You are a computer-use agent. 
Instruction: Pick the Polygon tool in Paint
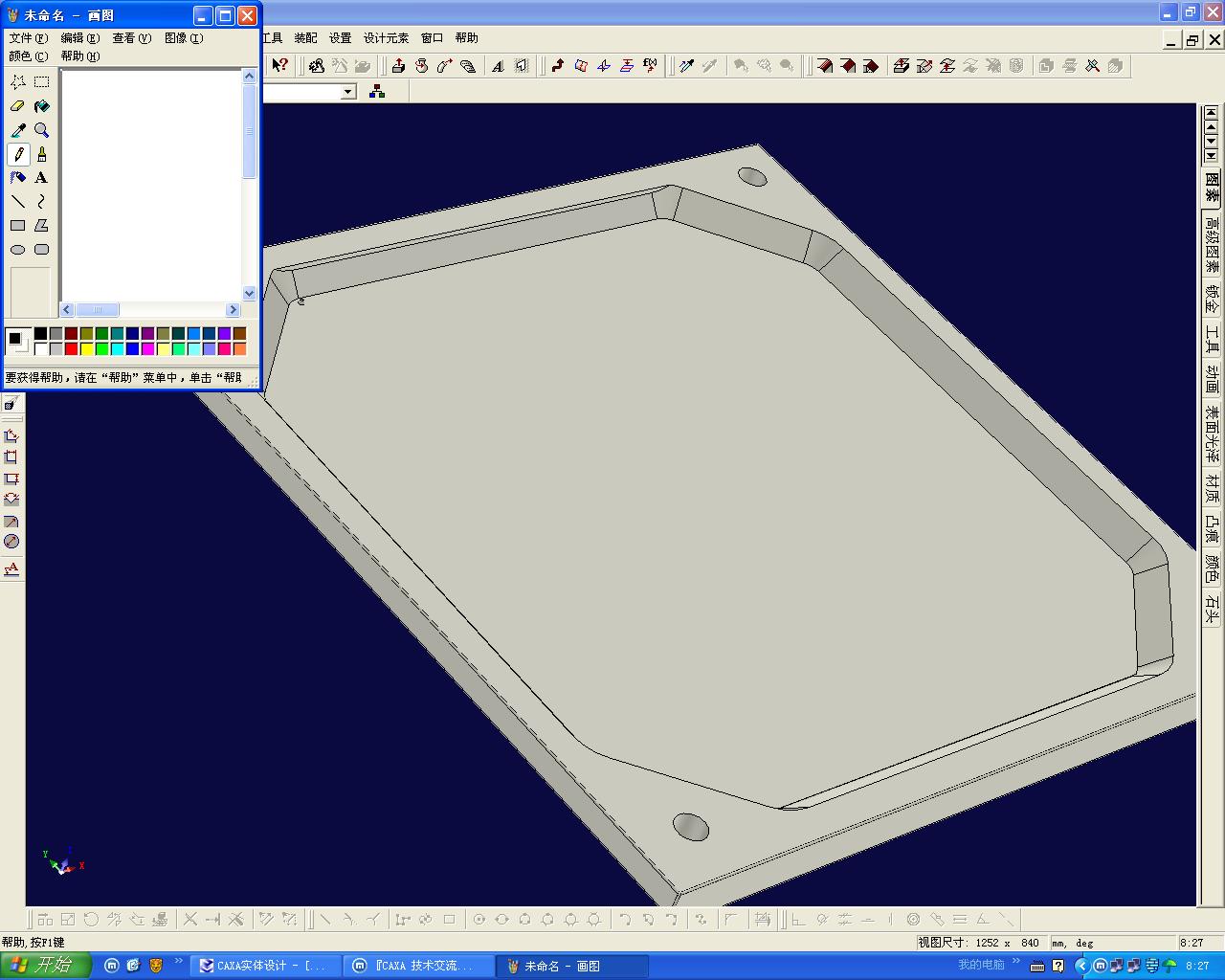click(x=41, y=226)
